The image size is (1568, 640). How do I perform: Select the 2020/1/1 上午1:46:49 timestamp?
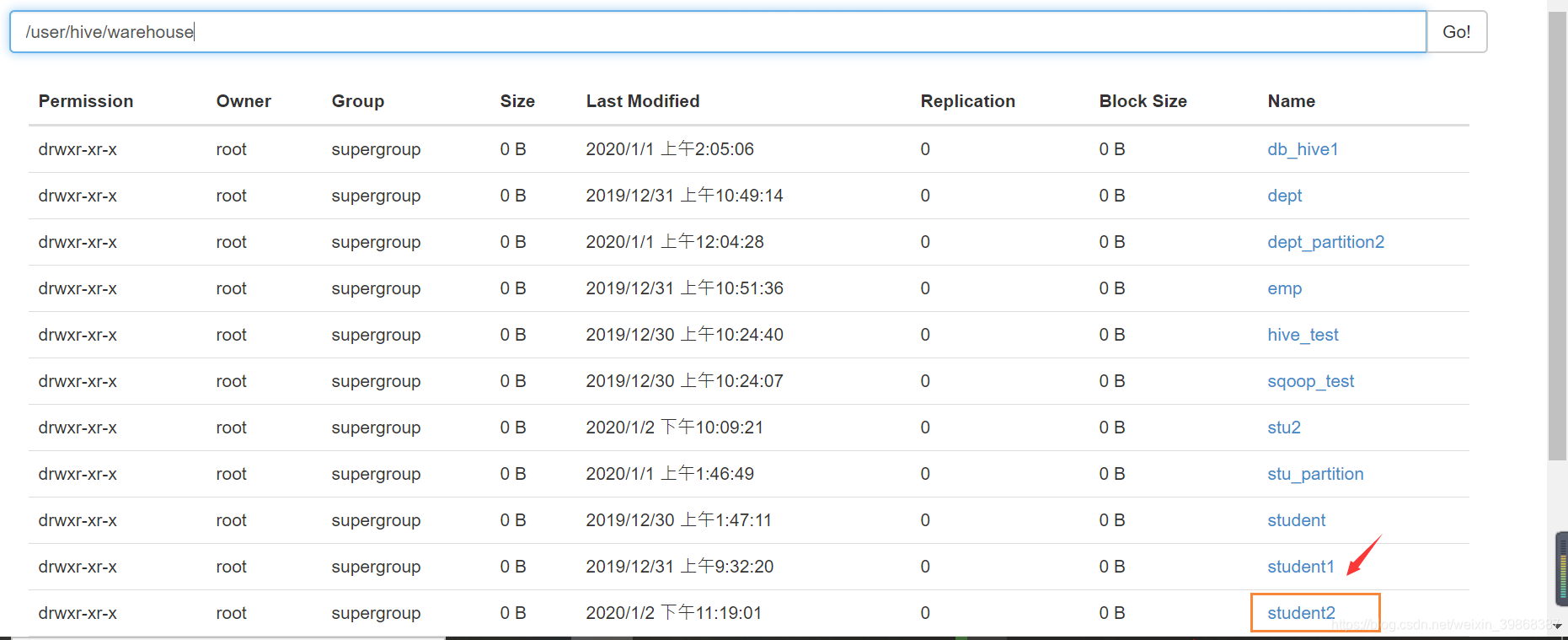[670, 474]
